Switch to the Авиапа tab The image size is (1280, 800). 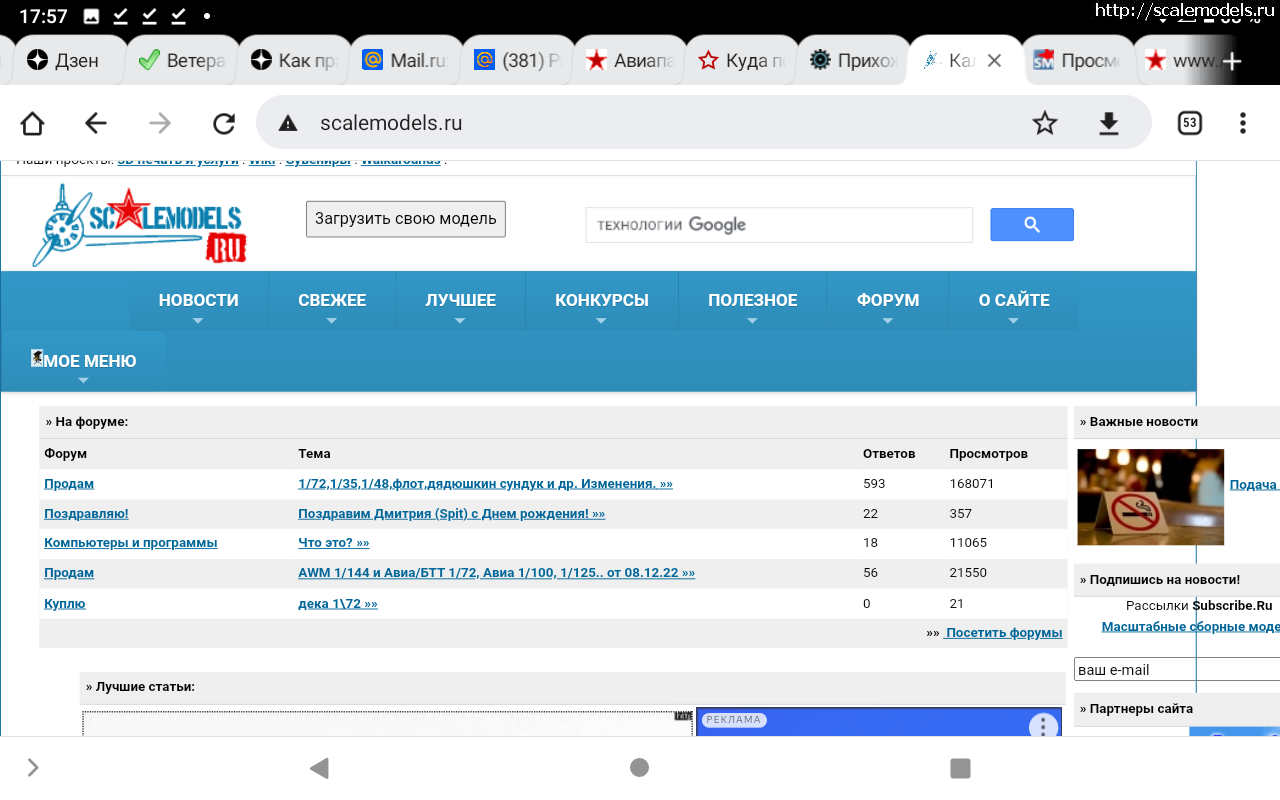pos(630,61)
